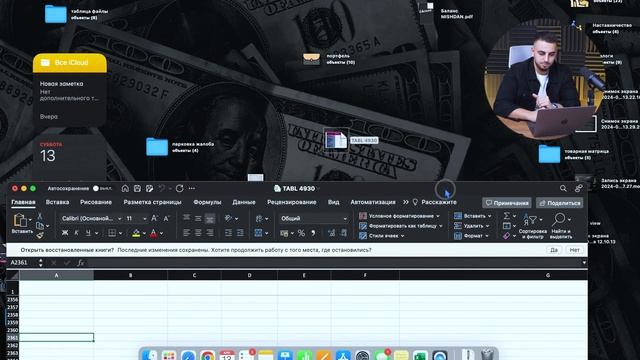The height and width of the screenshot is (360, 640).
Task: Click the Clear eraser icon
Action: (507, 236)
